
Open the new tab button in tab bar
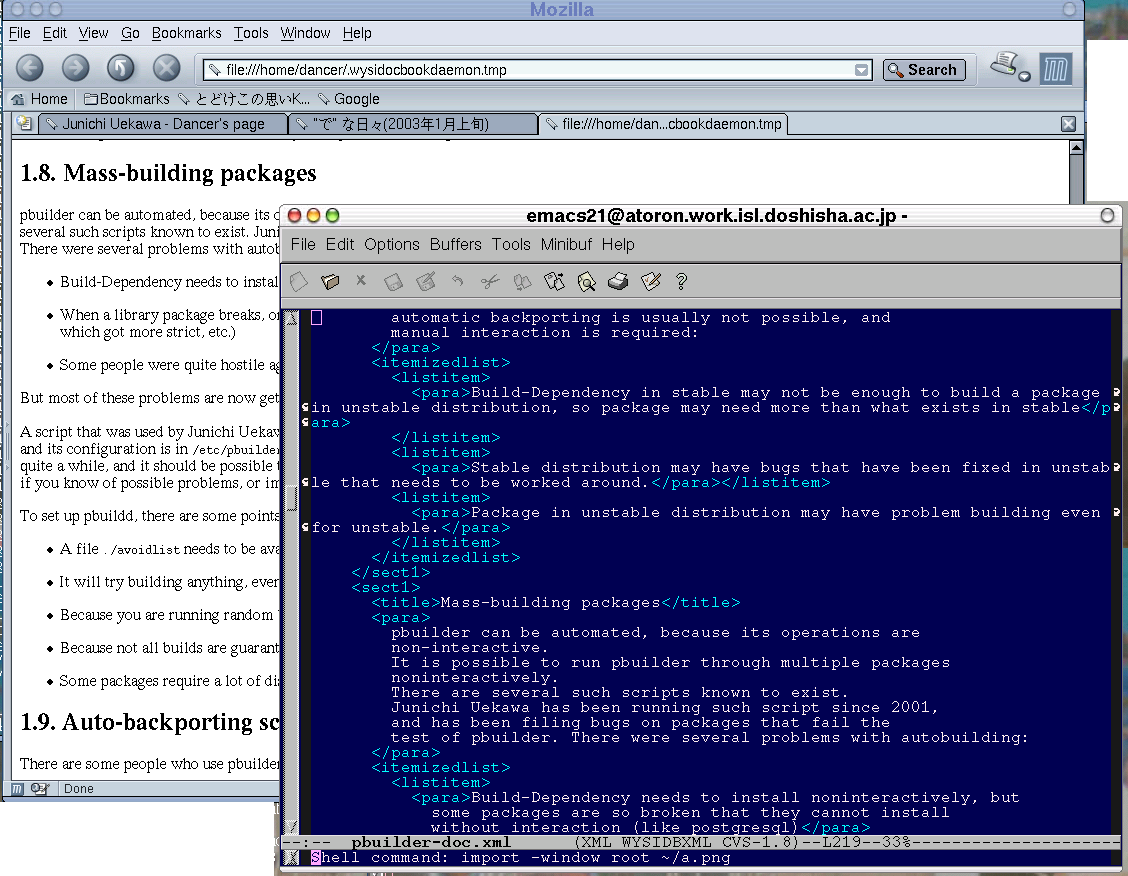[x=24, y=124]
